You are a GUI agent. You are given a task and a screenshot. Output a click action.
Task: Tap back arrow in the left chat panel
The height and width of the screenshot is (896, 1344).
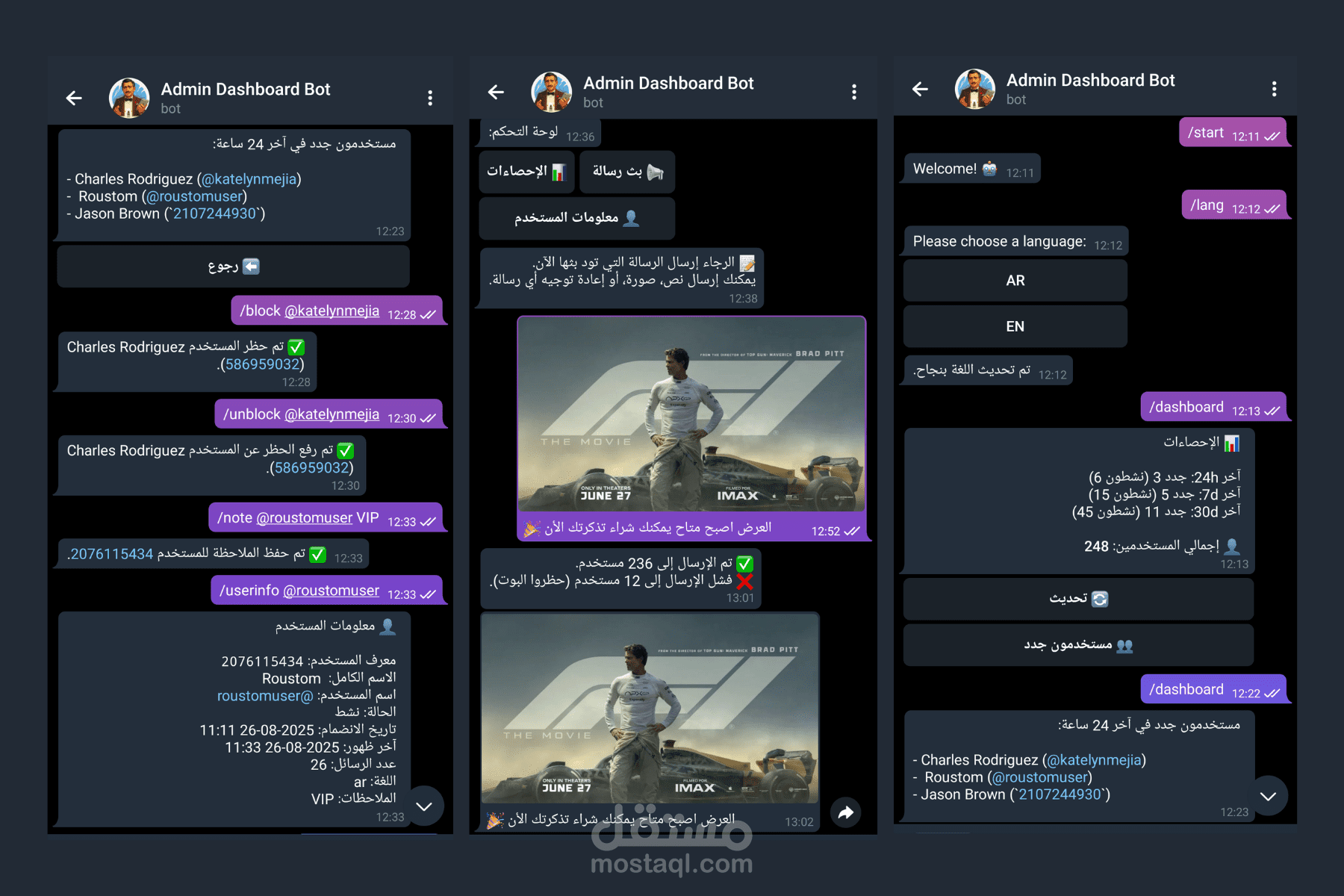[x=74, y=98]
